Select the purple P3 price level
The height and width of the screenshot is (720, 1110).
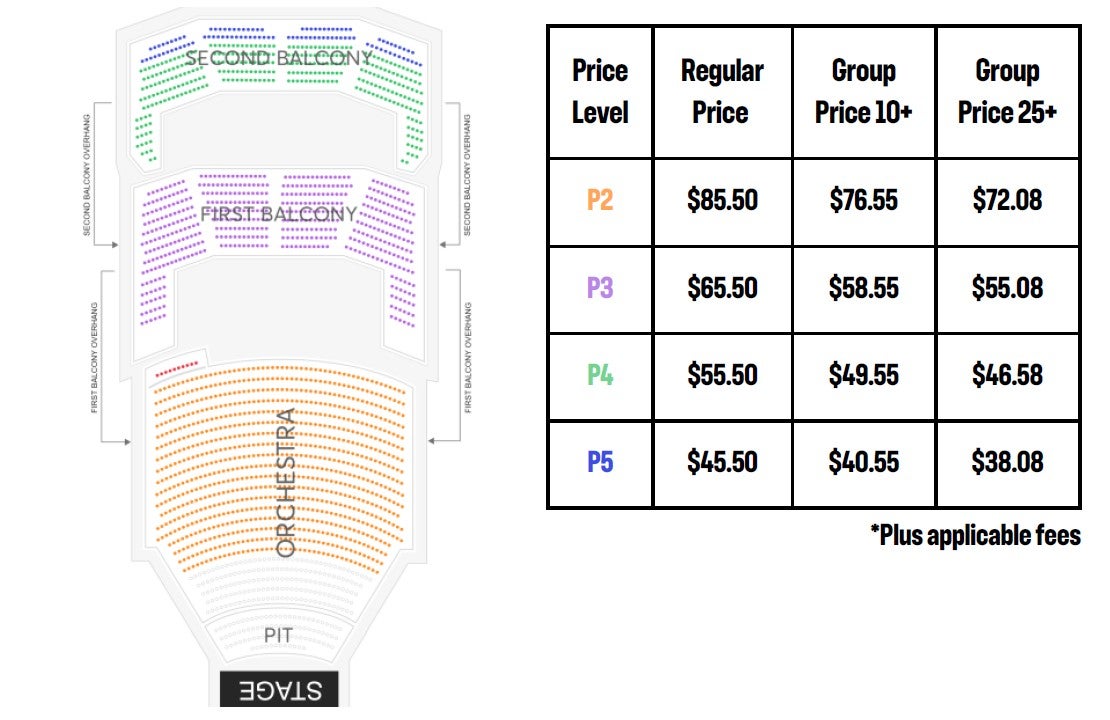[x=600, y=288]
